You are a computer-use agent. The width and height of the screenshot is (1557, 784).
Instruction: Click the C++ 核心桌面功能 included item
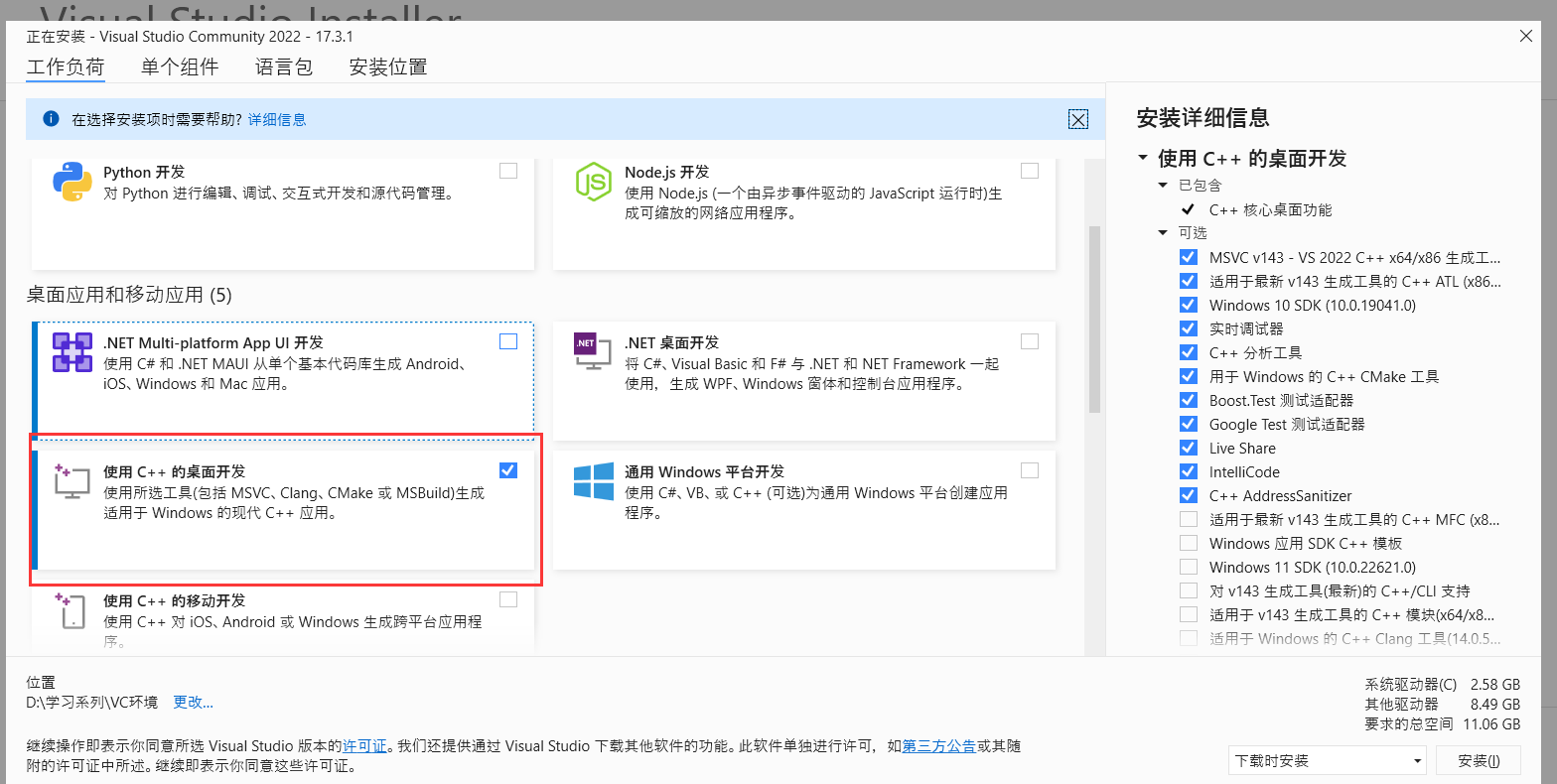(1270, 210)
